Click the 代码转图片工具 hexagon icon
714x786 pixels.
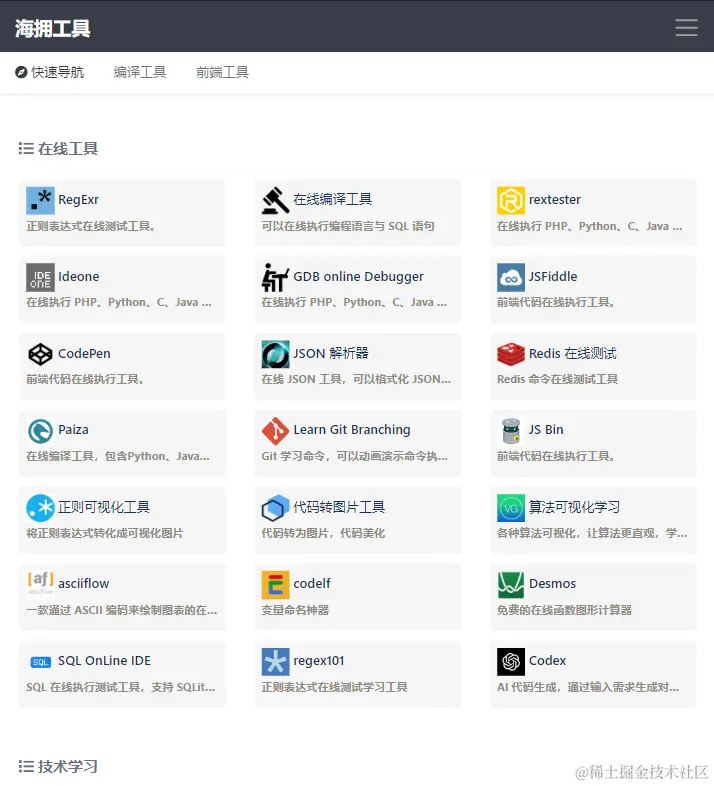click(275, 508)
